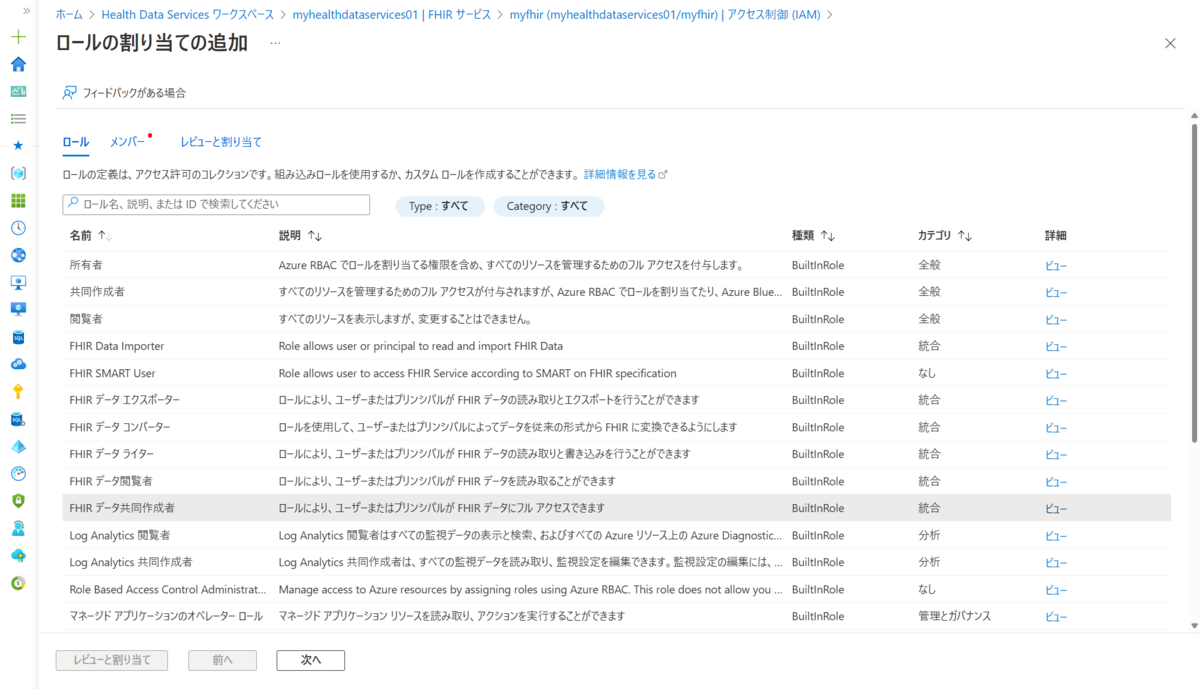Click the green plus Create a resource icon
The height and width of the screenshot is (689, 1200).
[x=18, y=37]
